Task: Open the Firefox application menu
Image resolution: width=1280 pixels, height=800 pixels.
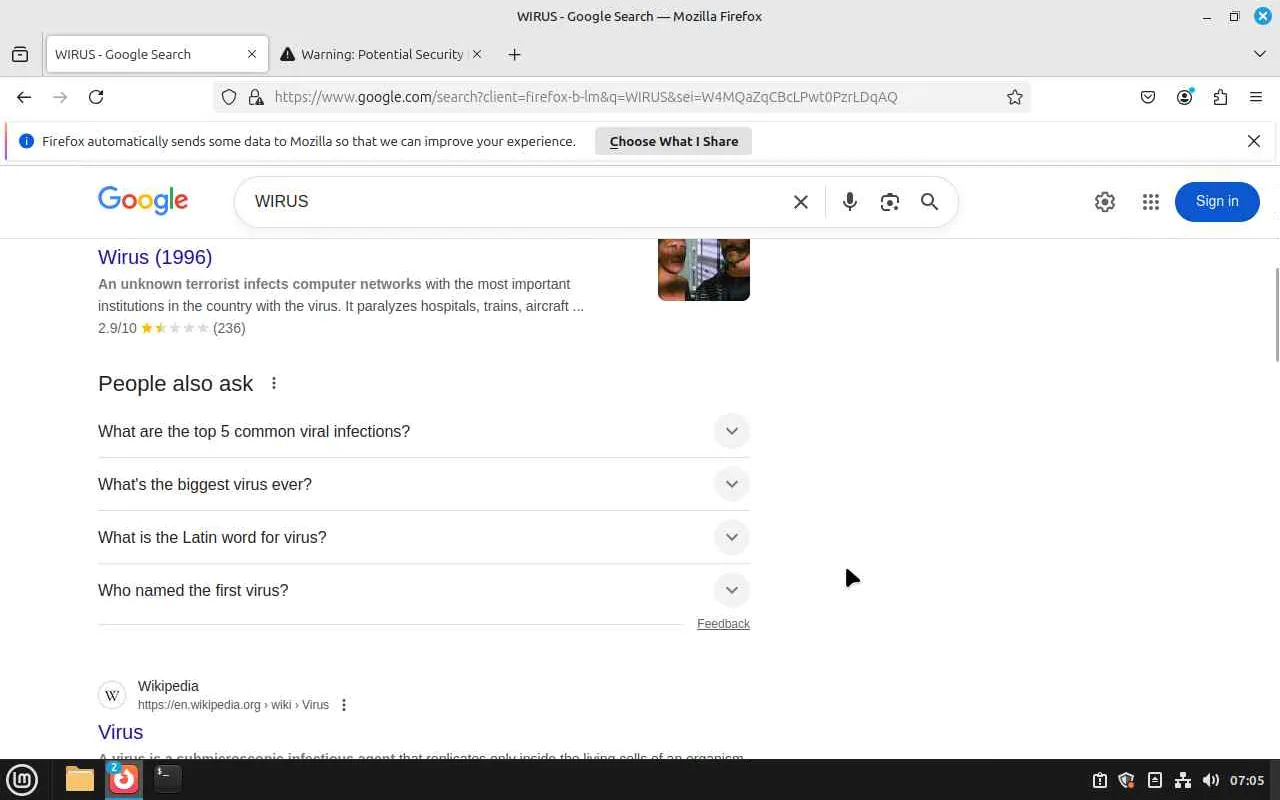Action: click(1256, 97)
